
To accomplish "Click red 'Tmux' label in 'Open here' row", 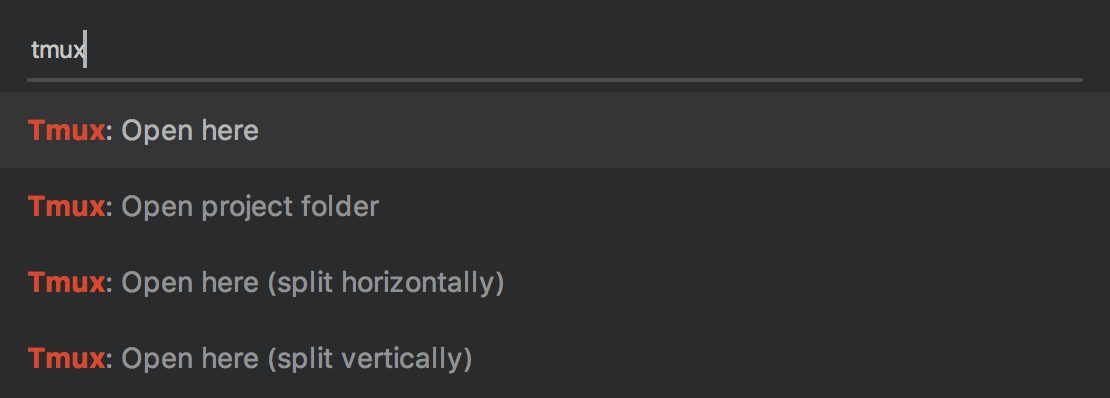I will click(x=67, y=130).
